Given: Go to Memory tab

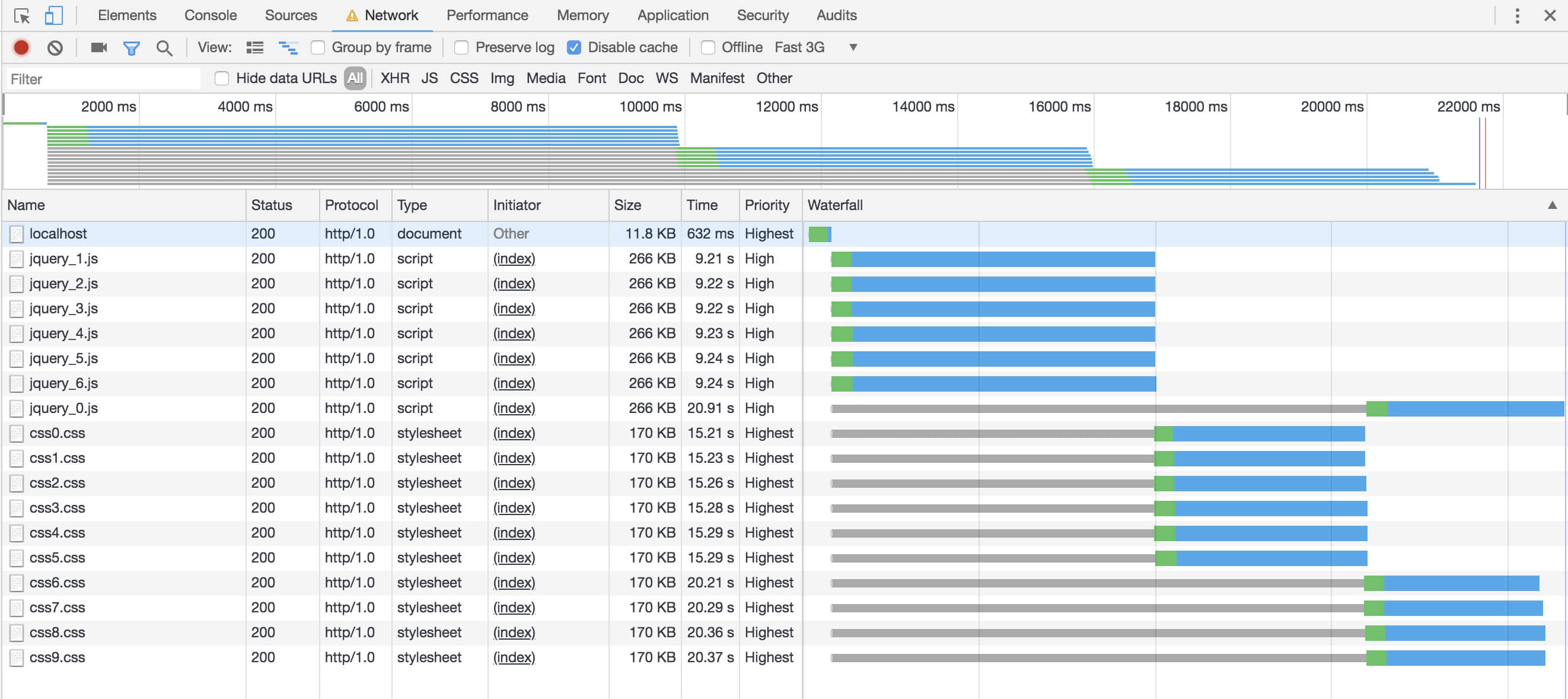Looking at the screenshot, I should pyautogui.click(x=582, y=15).
